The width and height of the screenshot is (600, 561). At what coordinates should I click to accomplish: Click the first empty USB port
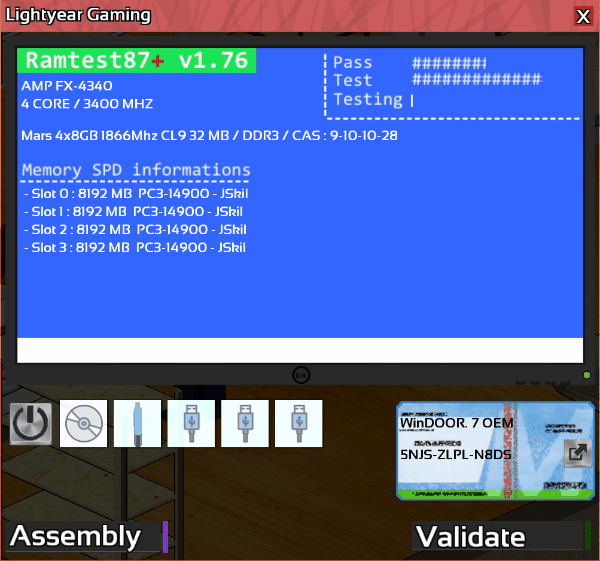[192, 424]
